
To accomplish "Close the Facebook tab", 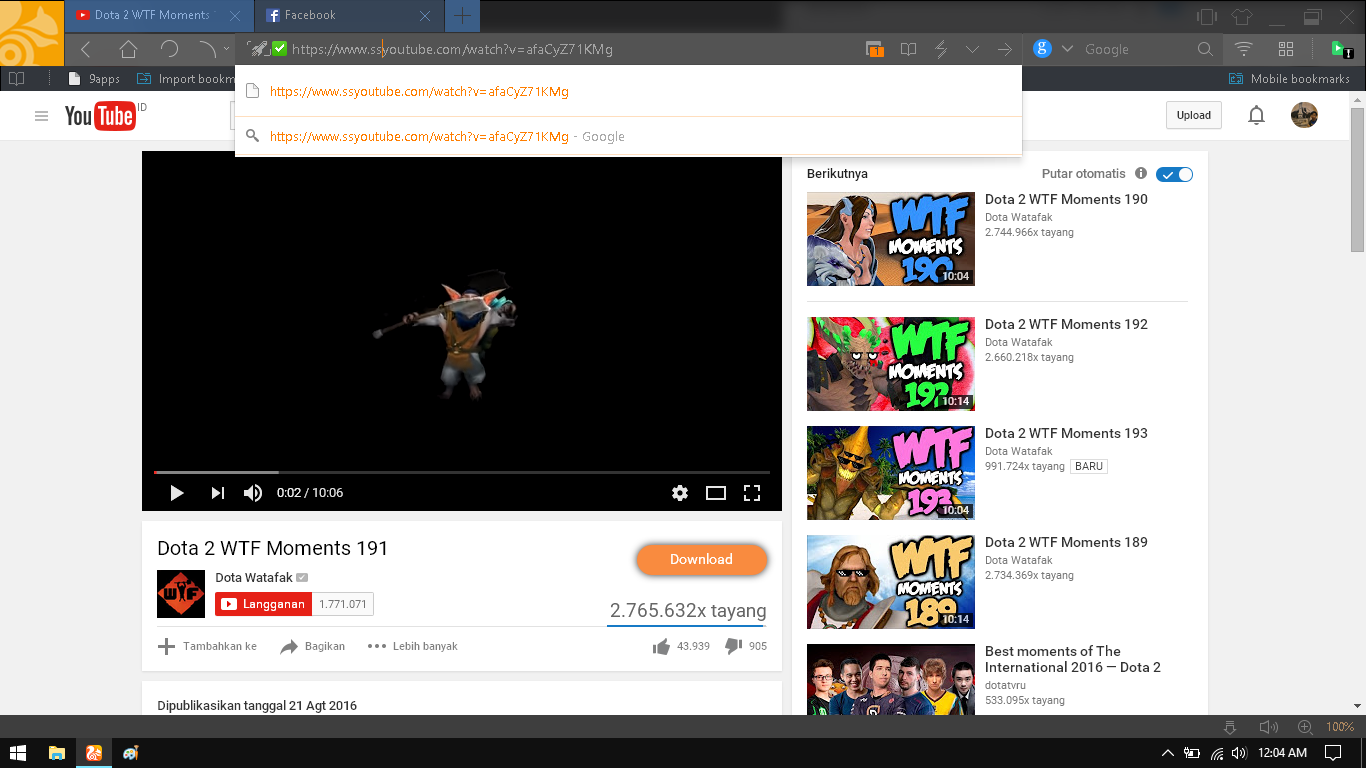I will click(x=425, y=16).
